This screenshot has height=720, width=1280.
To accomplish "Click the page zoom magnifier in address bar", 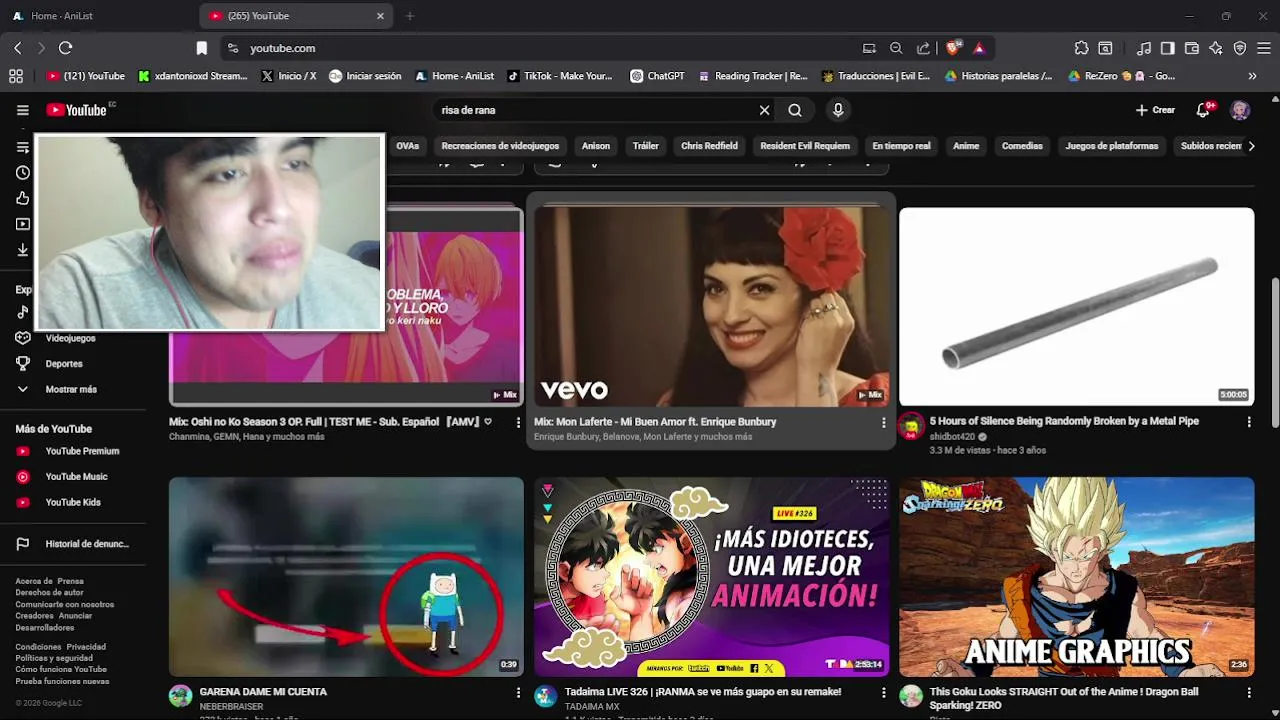I will (896, 48).
